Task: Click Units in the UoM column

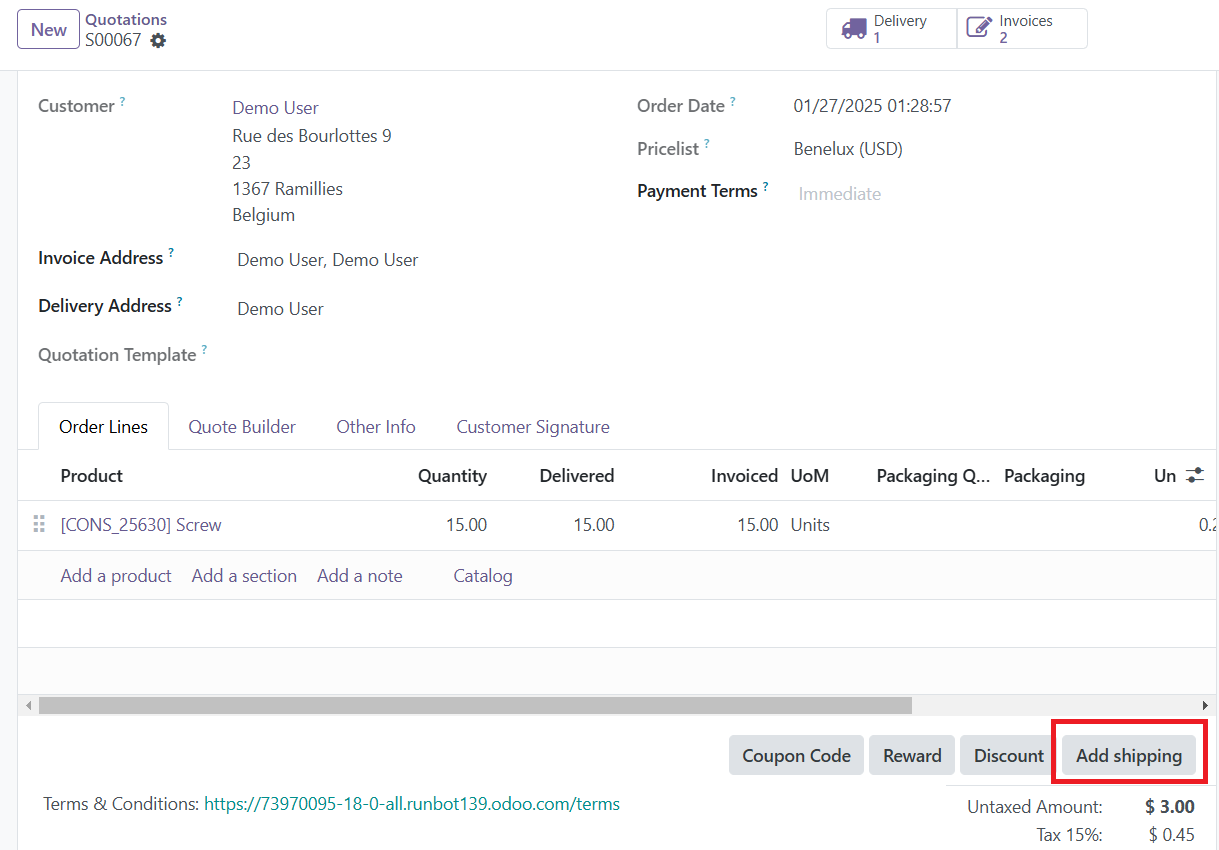Action: pos(810,525)
